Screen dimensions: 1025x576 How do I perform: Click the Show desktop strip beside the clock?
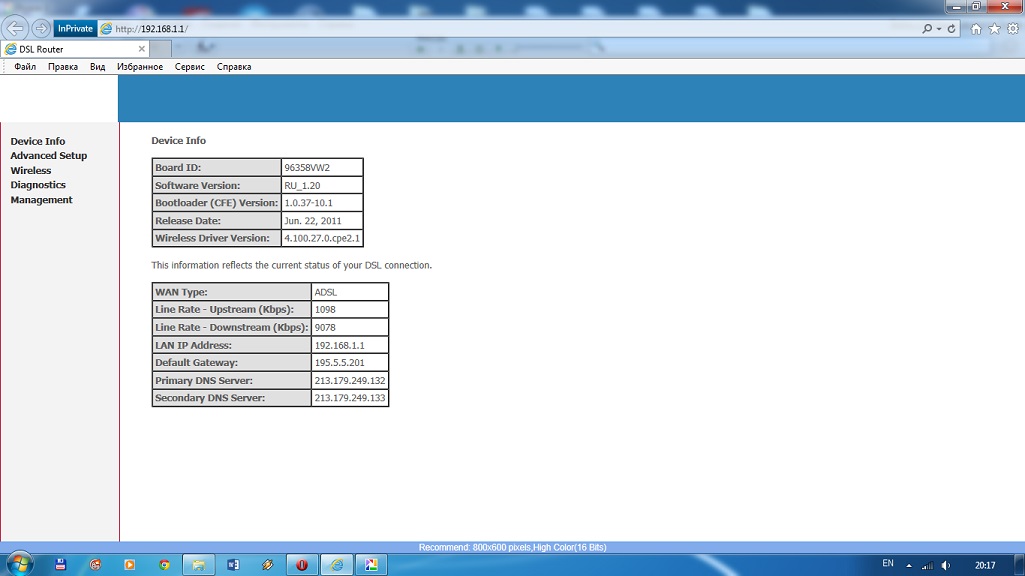(x=1020, y=565)
